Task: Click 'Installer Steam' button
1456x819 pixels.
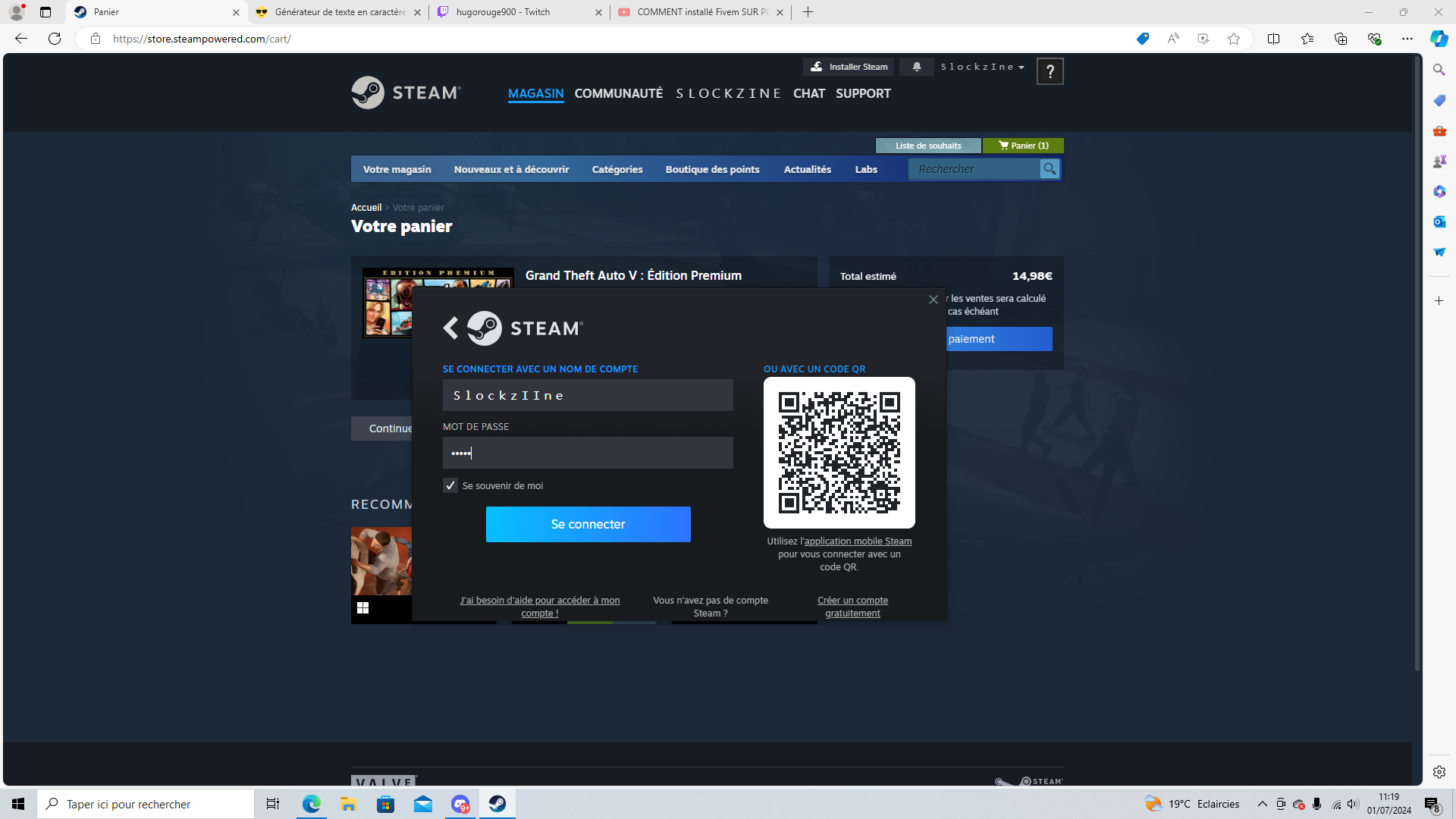Action: click(849, 67)
